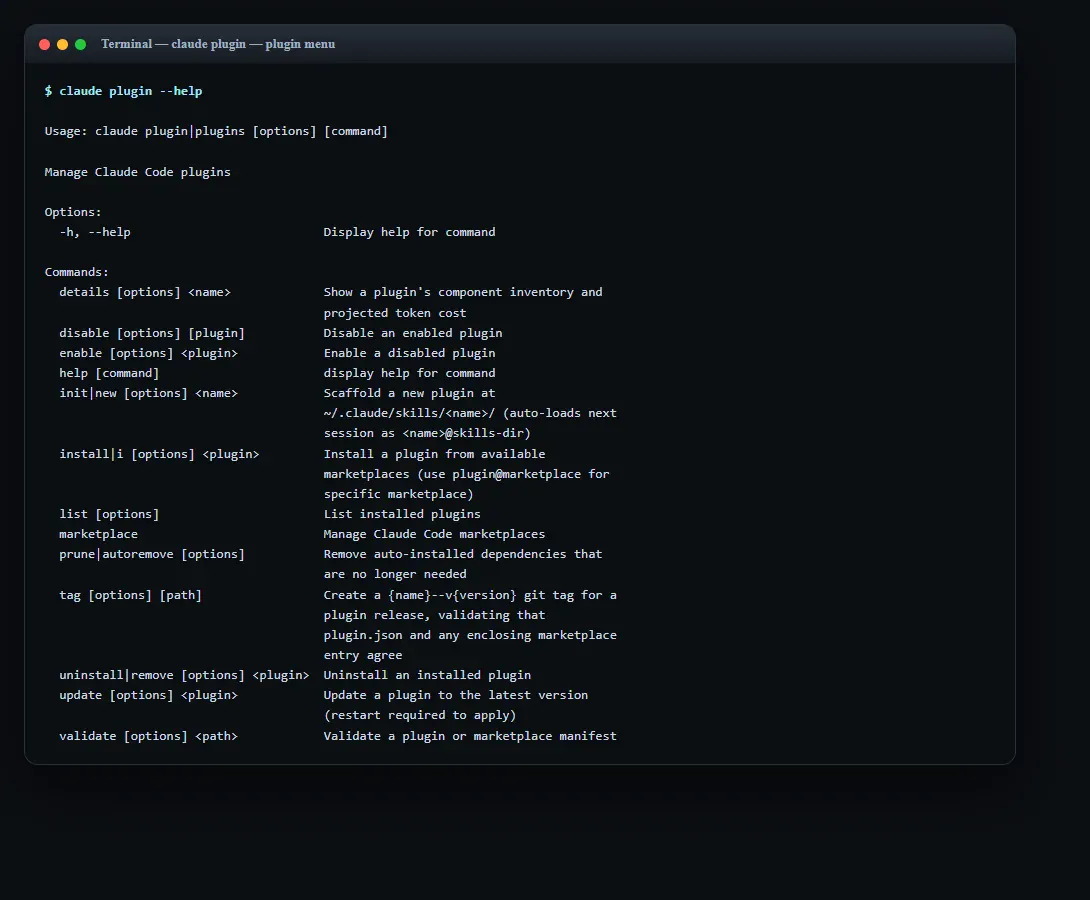The image size is (1090, 900).
Task: Click the 'marketplace' command entry
Action: point(99,534)
